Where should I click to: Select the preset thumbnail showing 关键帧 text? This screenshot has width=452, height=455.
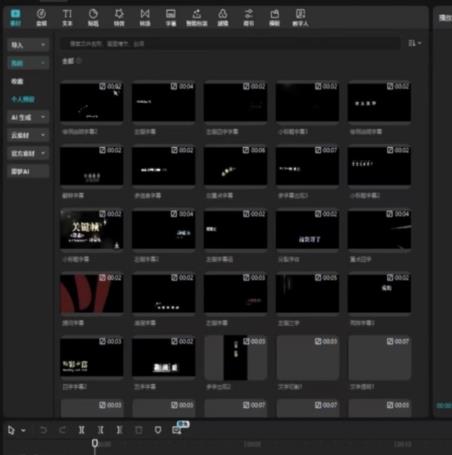coord(92,229)
